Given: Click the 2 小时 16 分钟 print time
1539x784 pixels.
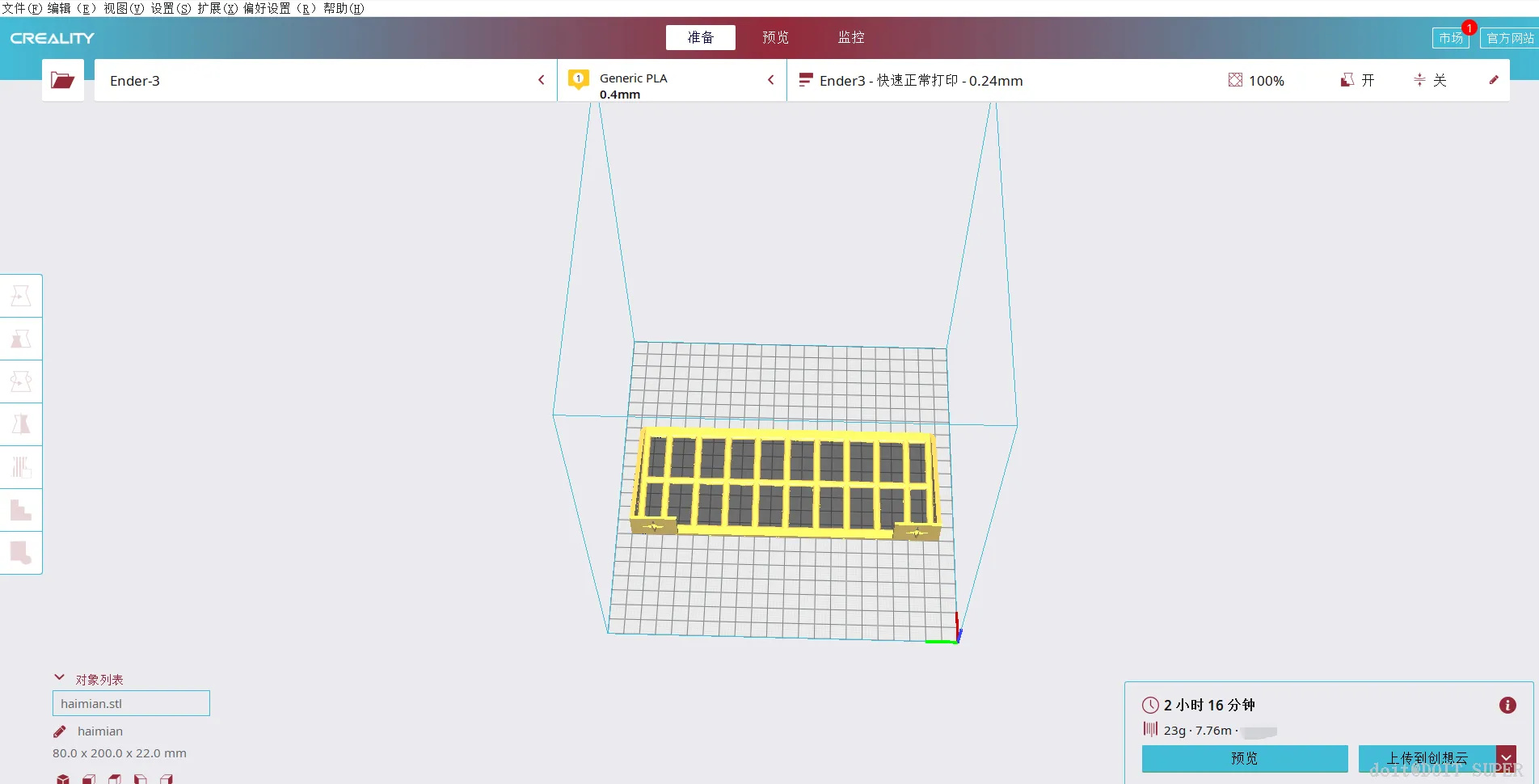Looking at the screenshot, I should 1209,706.
